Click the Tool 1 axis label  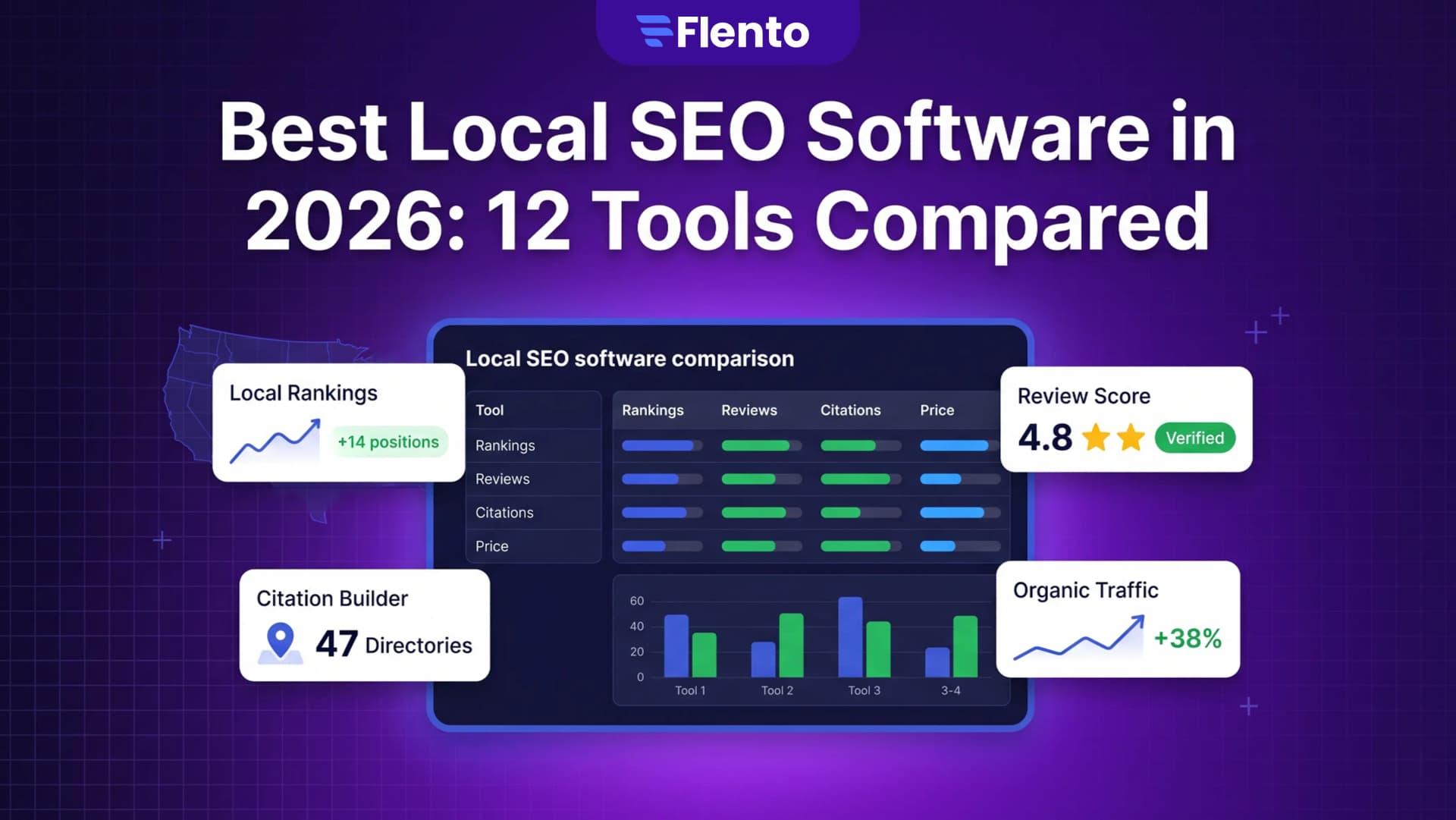click(690, 690)
